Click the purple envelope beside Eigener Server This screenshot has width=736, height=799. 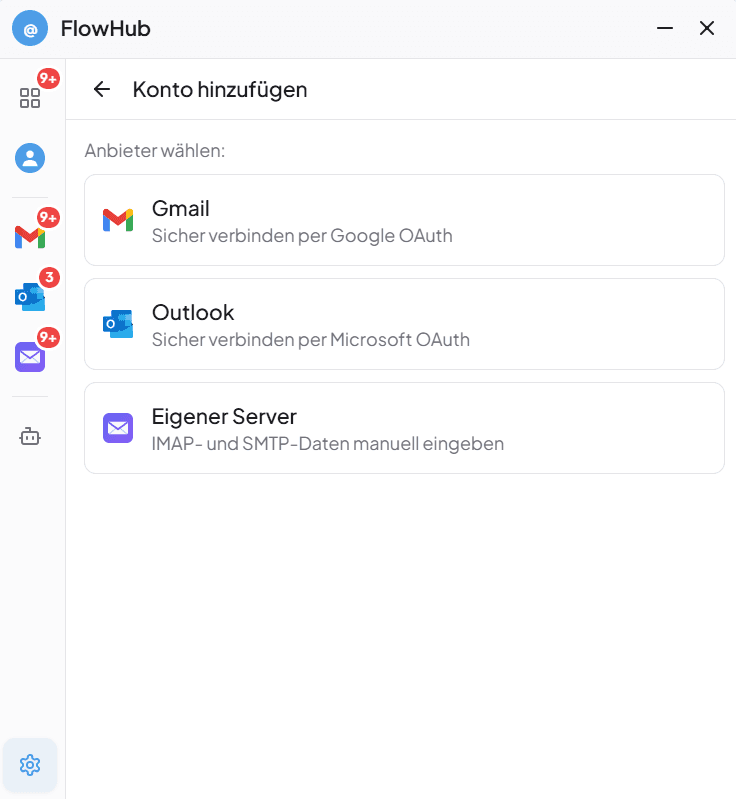click(118, 428)
